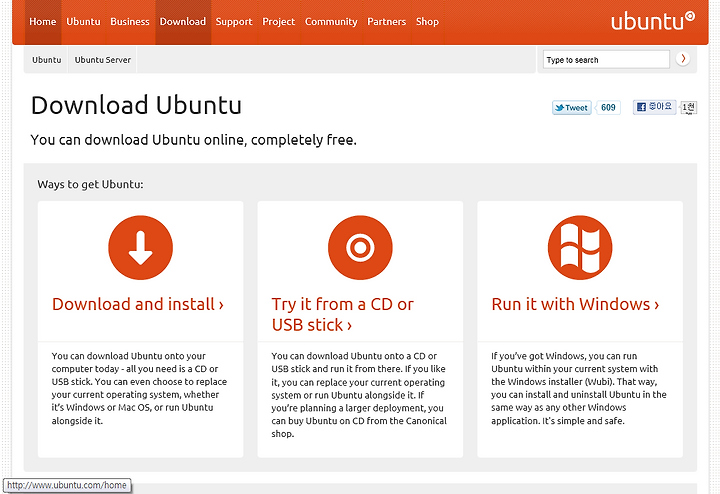
Task: Click the orange Windows logo icon
Action: click(x=580, y=247)
